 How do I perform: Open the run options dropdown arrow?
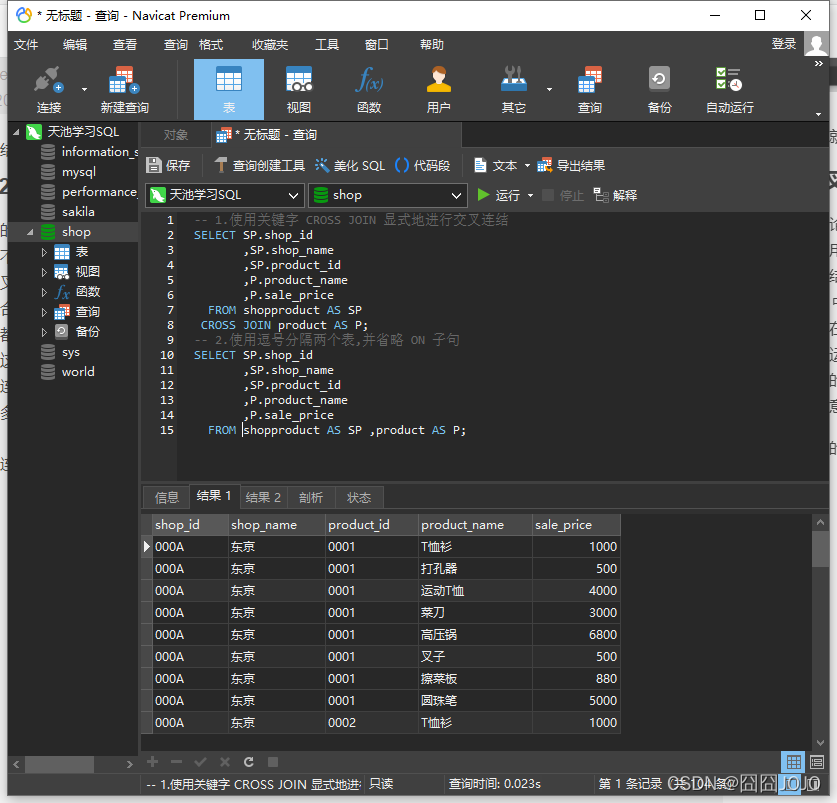[x=530, y=195]
